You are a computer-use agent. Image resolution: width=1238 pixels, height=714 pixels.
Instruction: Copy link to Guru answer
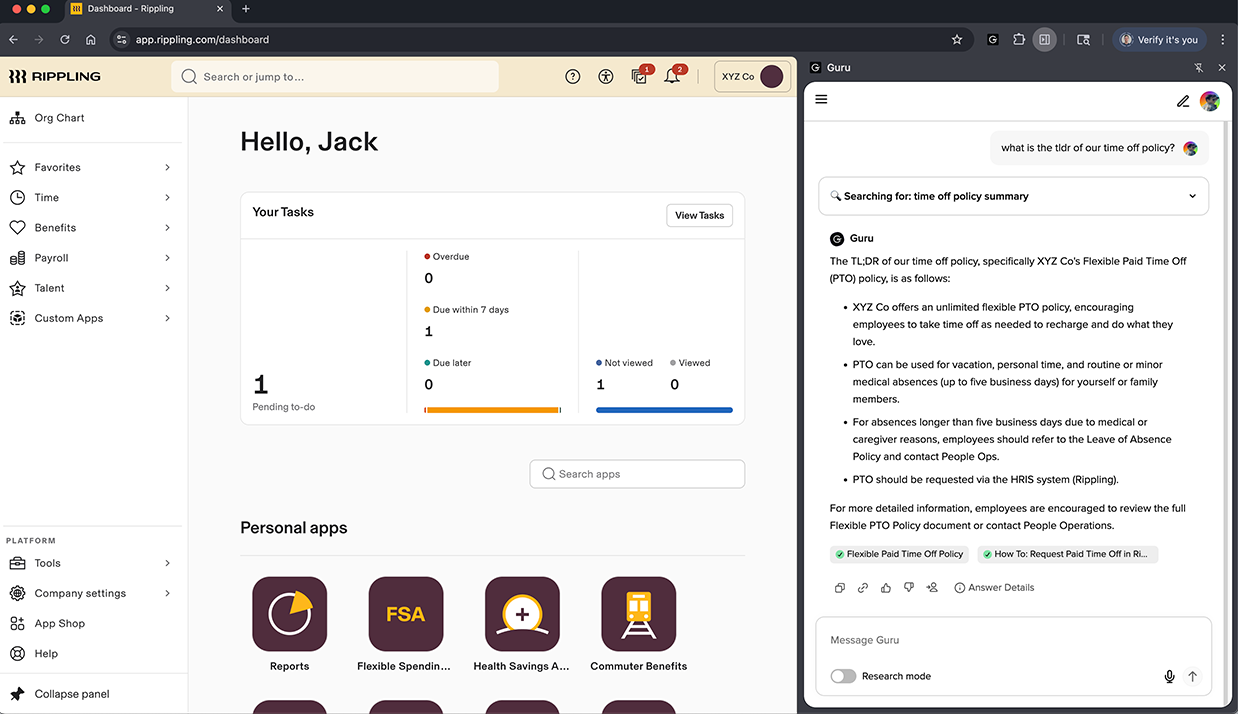[863, 588]
